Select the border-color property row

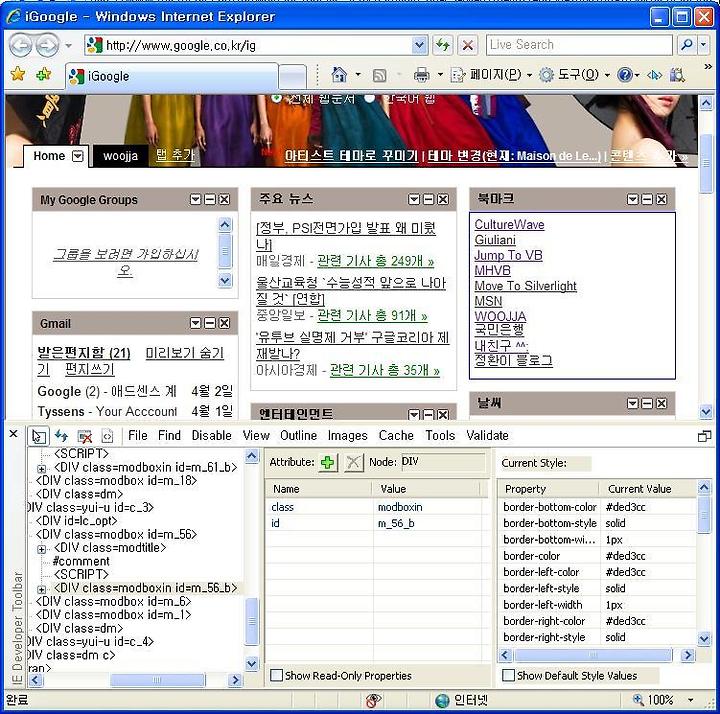[x=598, y=556]
